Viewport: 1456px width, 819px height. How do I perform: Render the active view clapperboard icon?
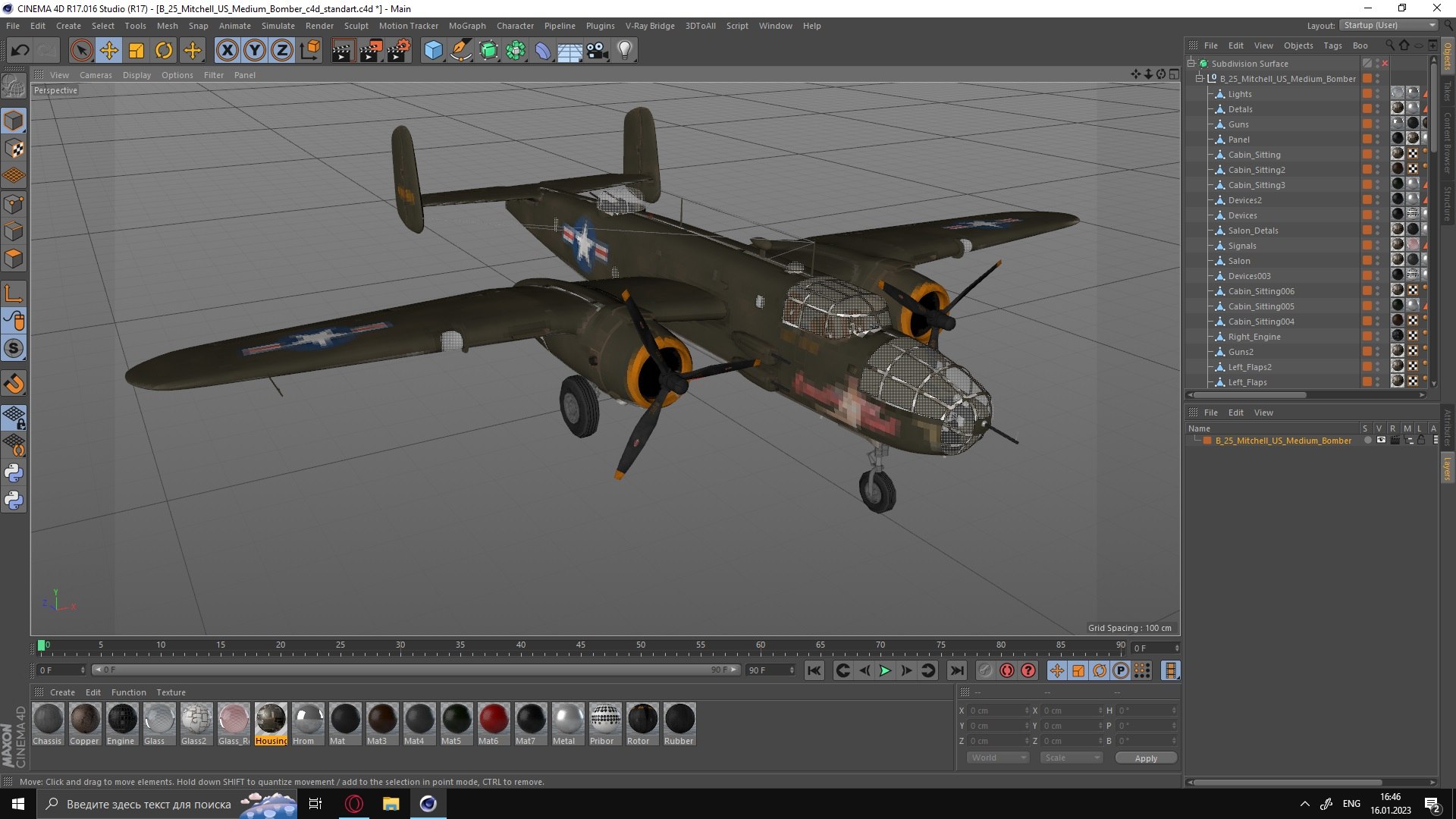click(343, 51)
